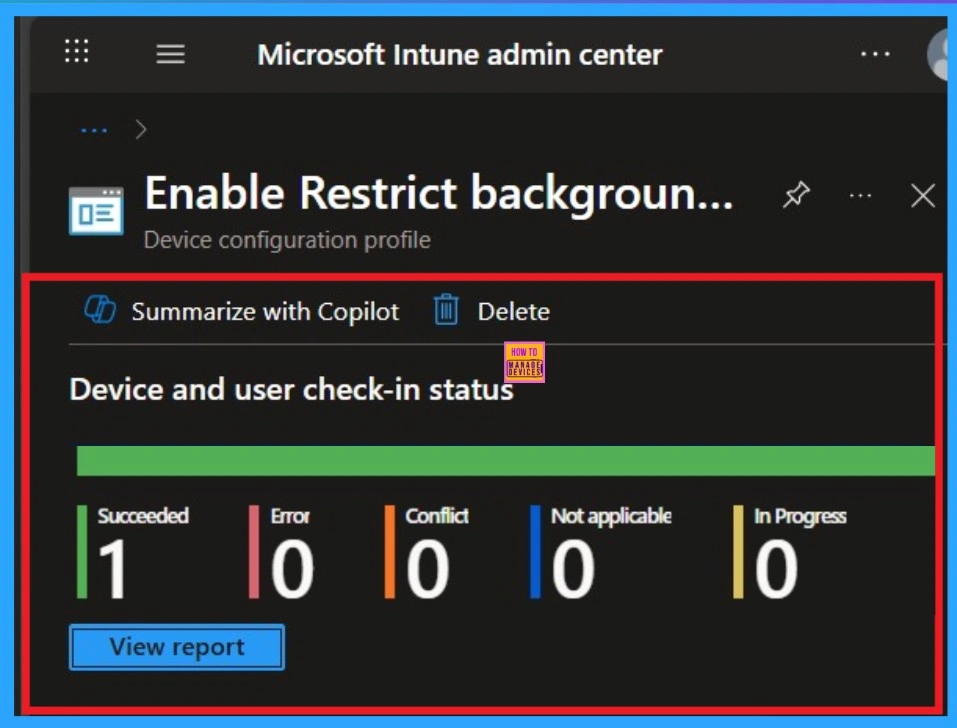Screen dimensions: 957x728
Task: Select the Conflict count value
Action: tap(428, 569)
